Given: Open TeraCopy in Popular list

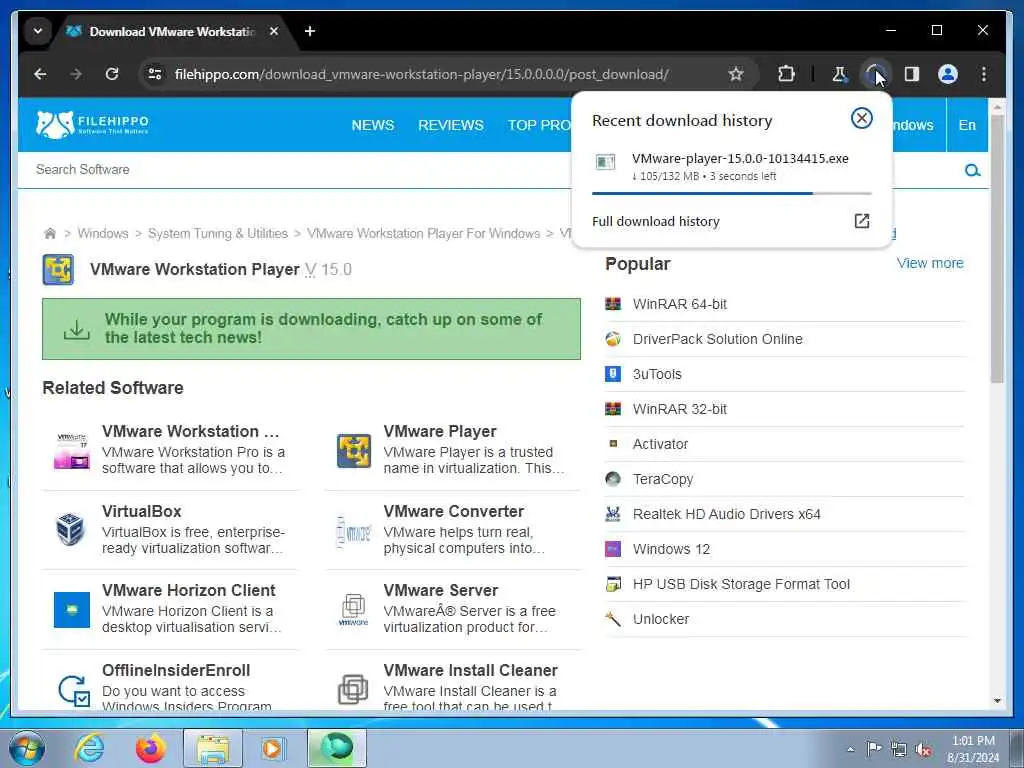Looking at the screenshot, I should pos(663,479).
